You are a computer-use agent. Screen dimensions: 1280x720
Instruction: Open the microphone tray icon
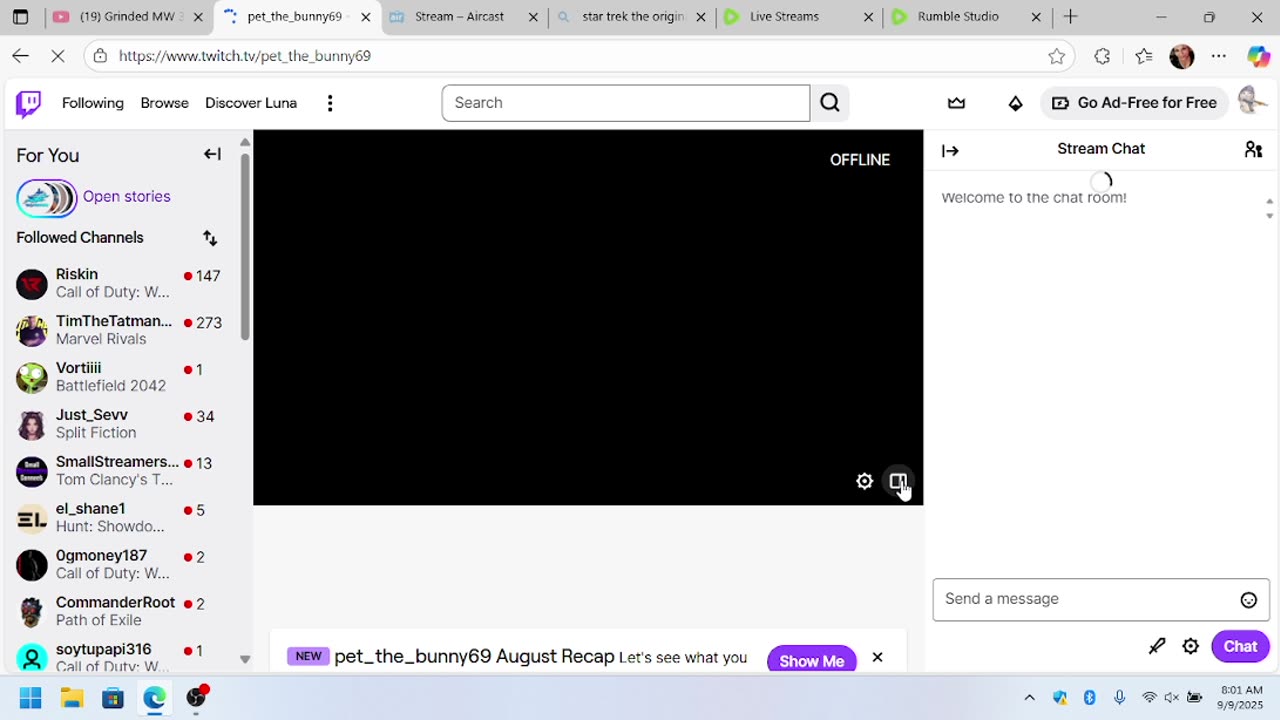1119,698
